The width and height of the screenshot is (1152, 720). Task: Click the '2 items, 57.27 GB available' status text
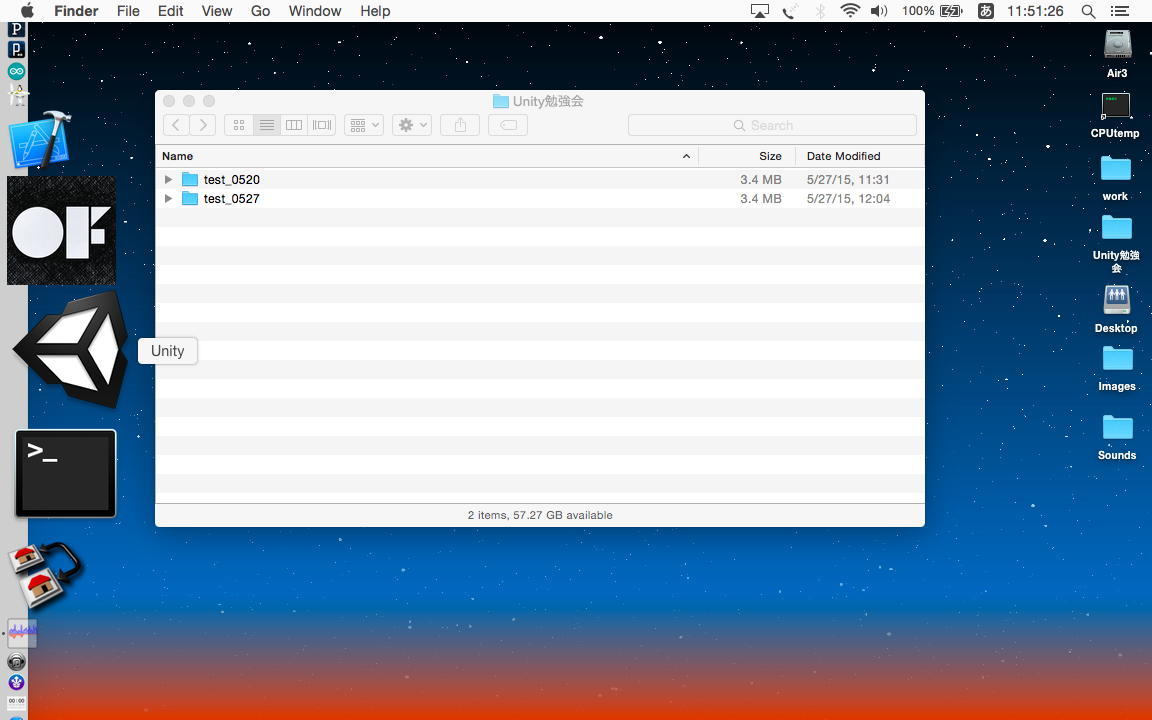[x=540, y=515]
